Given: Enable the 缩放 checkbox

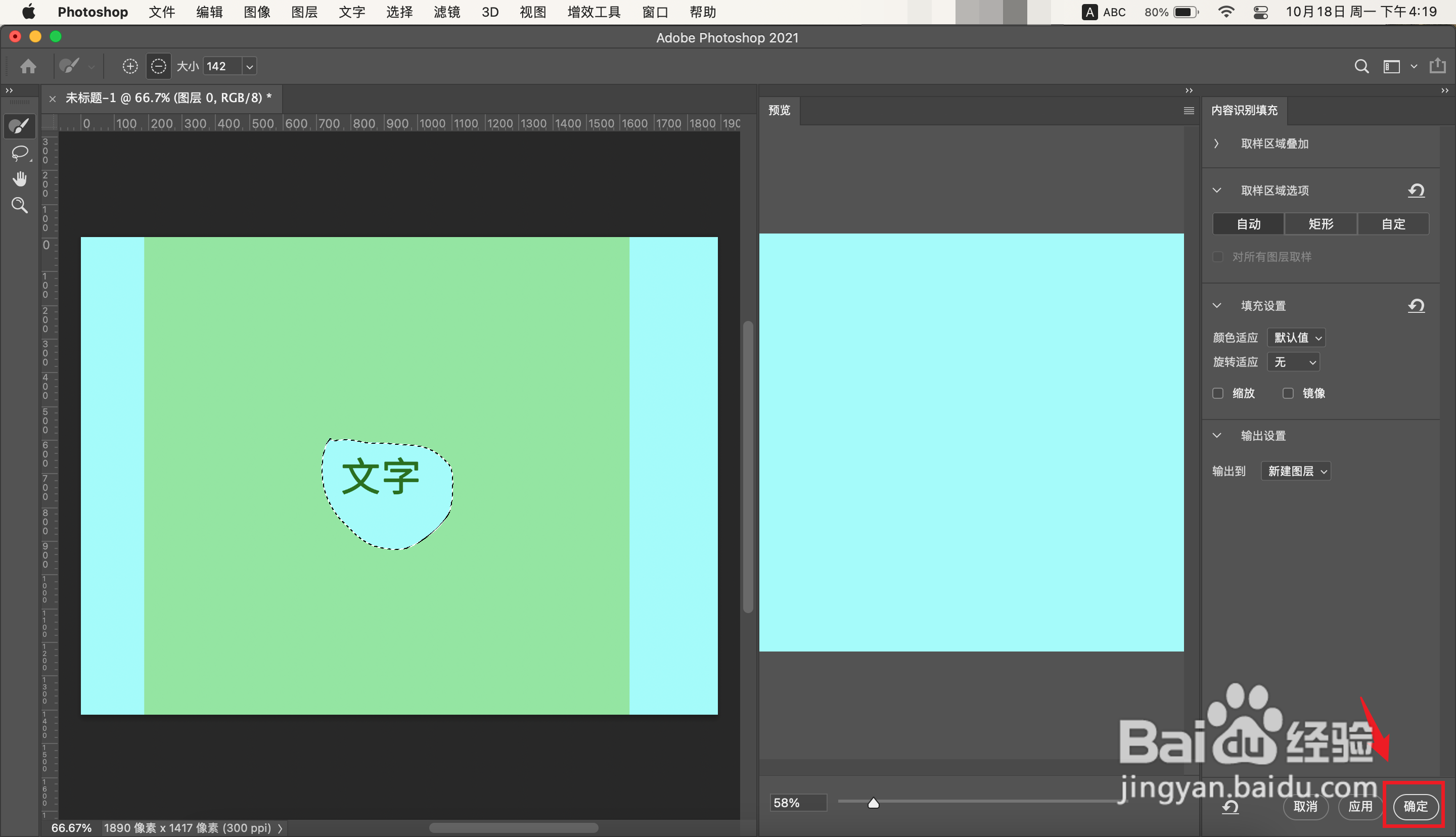Looking at the screenshot, I should [x=1217, y=393].
